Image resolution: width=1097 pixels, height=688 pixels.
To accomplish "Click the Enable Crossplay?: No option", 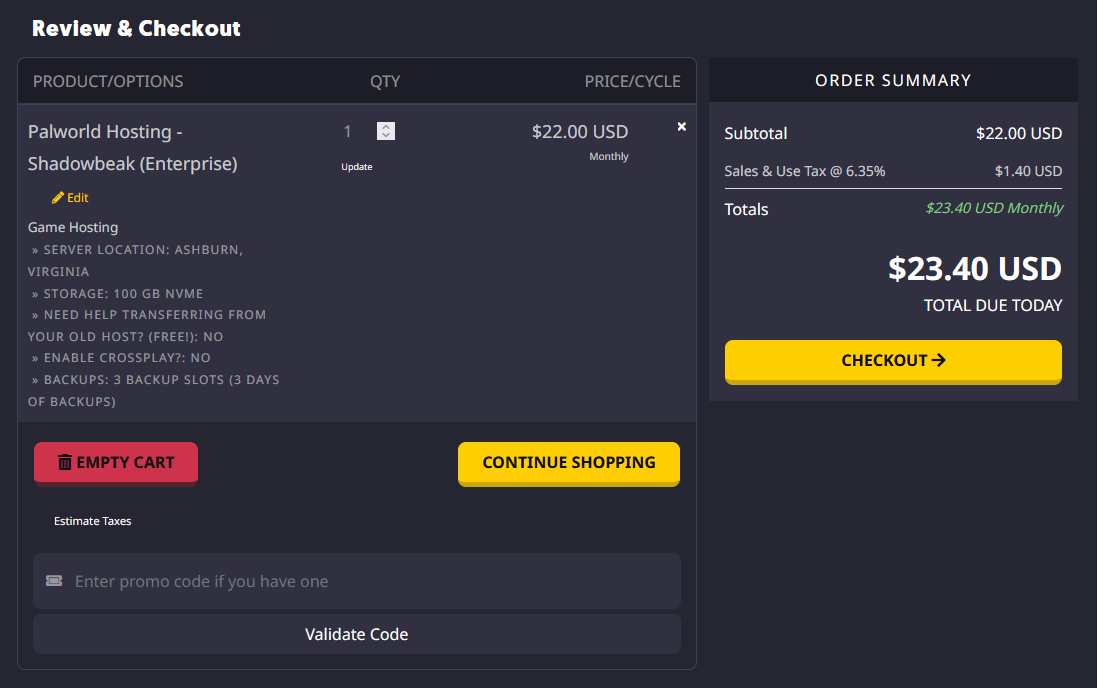I will coord(121,358).
